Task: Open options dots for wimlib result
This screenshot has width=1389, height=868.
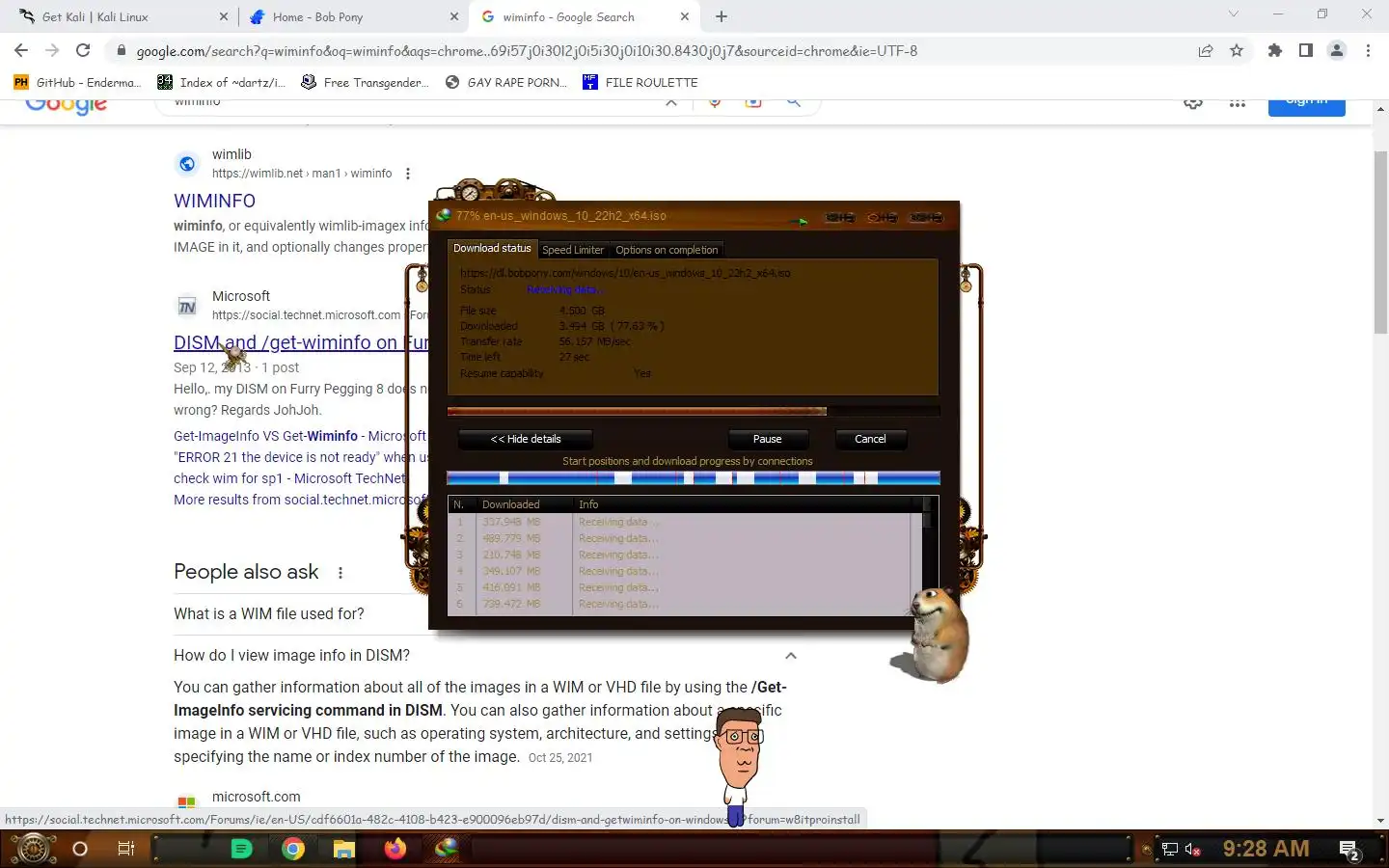Action: tap(408, 174)
